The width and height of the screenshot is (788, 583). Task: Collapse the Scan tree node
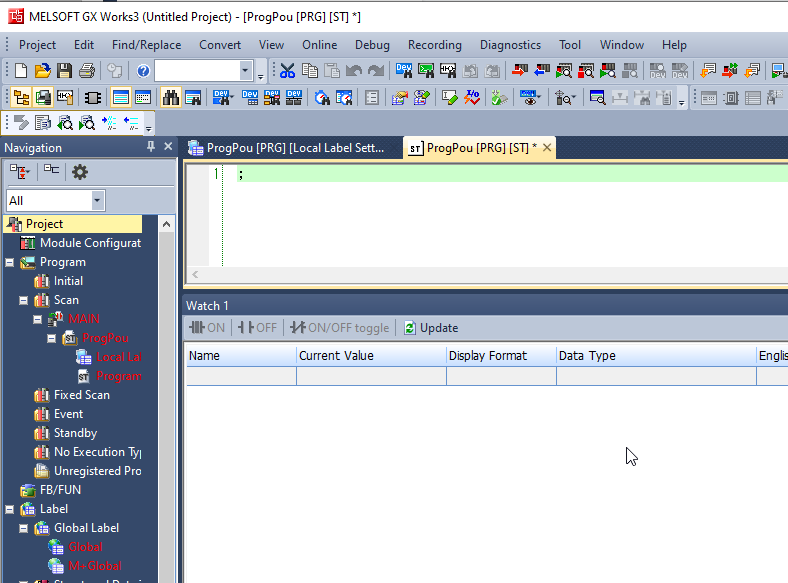tap(24, 300)
